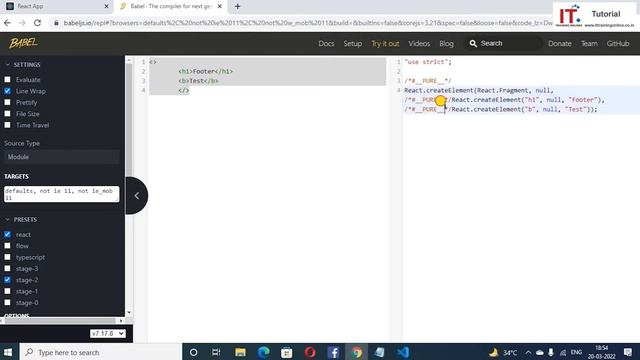Open the Try it out page
Screen dimensions: 640x360
coord(385,43)
